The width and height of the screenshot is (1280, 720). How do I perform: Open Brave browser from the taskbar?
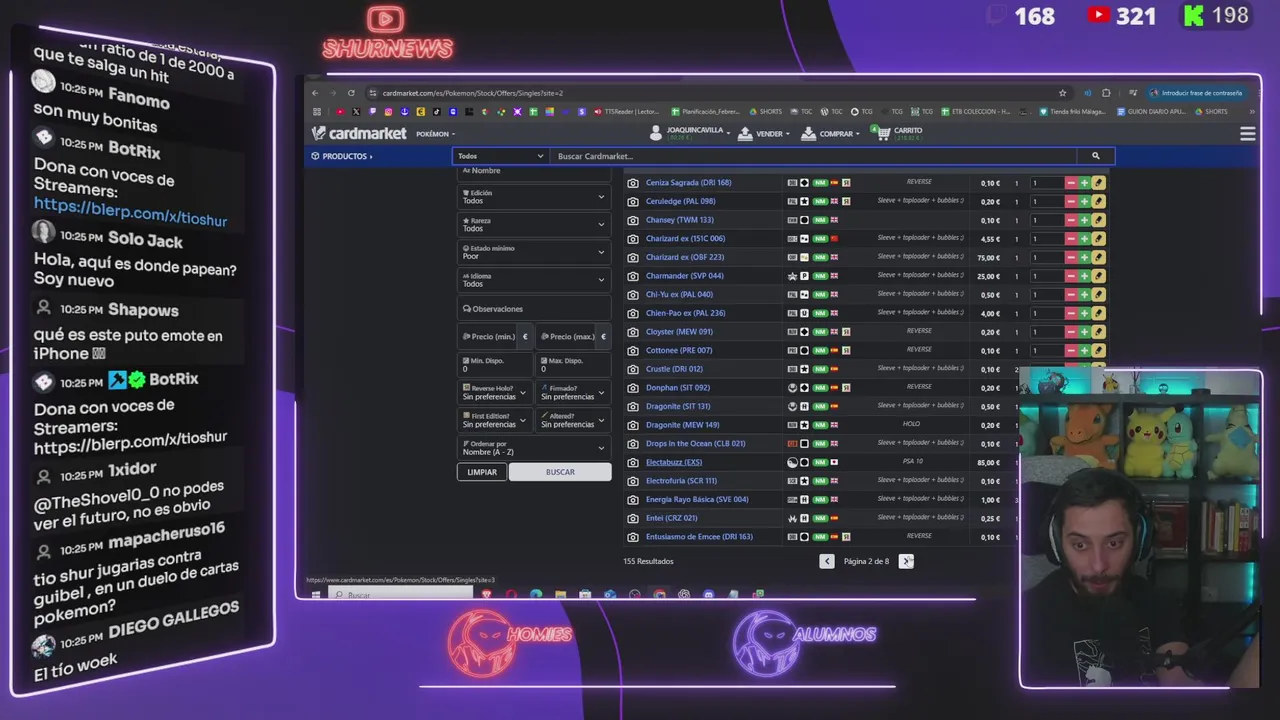pyautogui.click(x=487, y=595)
